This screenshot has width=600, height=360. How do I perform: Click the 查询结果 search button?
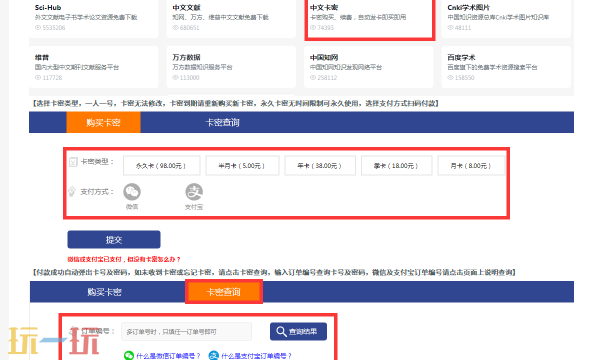298,331
